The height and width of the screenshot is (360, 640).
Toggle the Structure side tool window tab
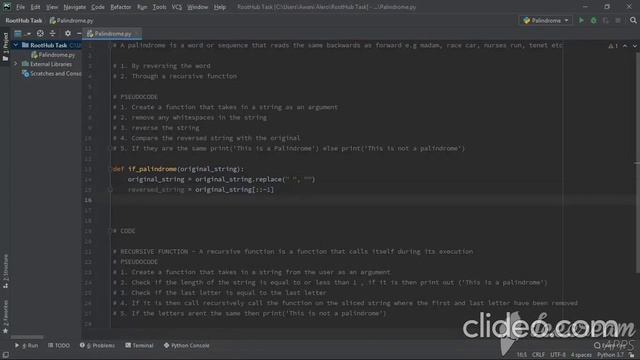pyautogui.click(x=5, y=271)
